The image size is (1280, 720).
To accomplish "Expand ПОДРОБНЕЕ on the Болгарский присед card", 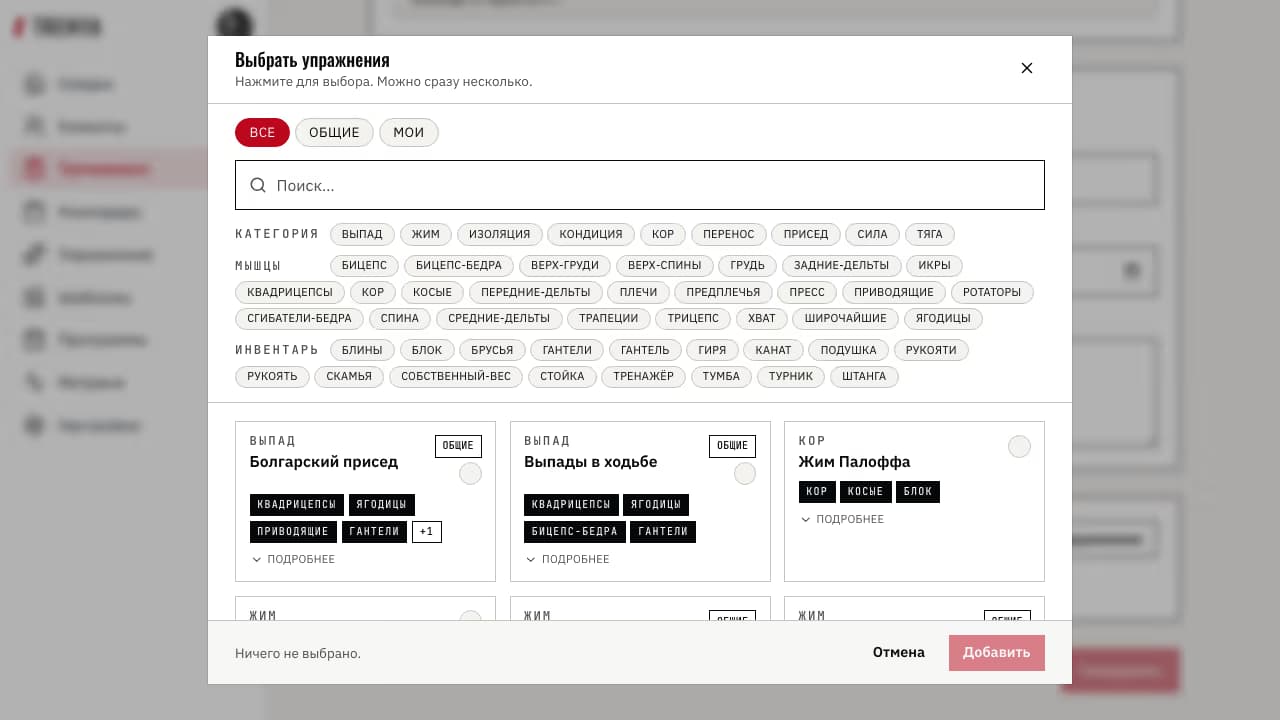I will coord(293,559).
